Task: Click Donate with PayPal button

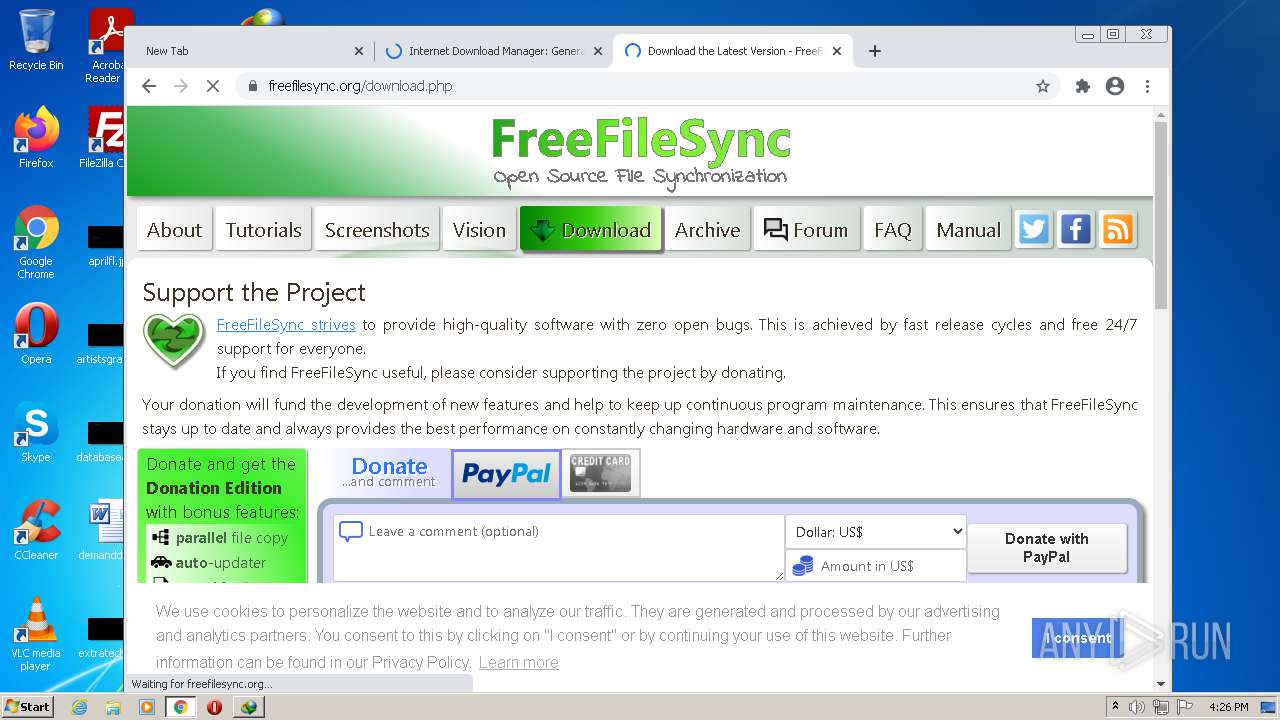Action: point(1047,548)
